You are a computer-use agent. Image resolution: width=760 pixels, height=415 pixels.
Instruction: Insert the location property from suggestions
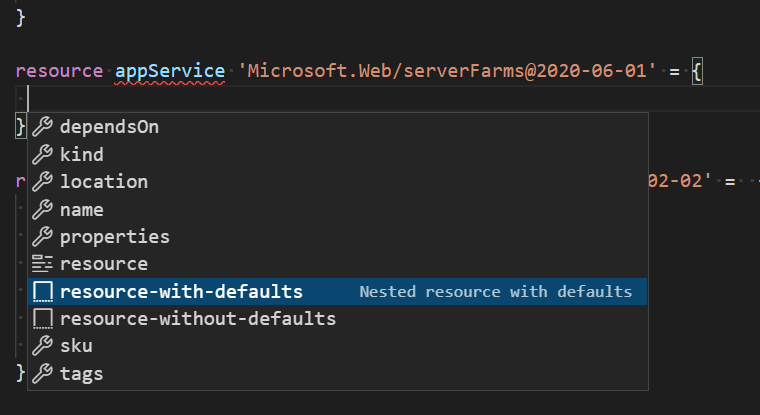104,182
